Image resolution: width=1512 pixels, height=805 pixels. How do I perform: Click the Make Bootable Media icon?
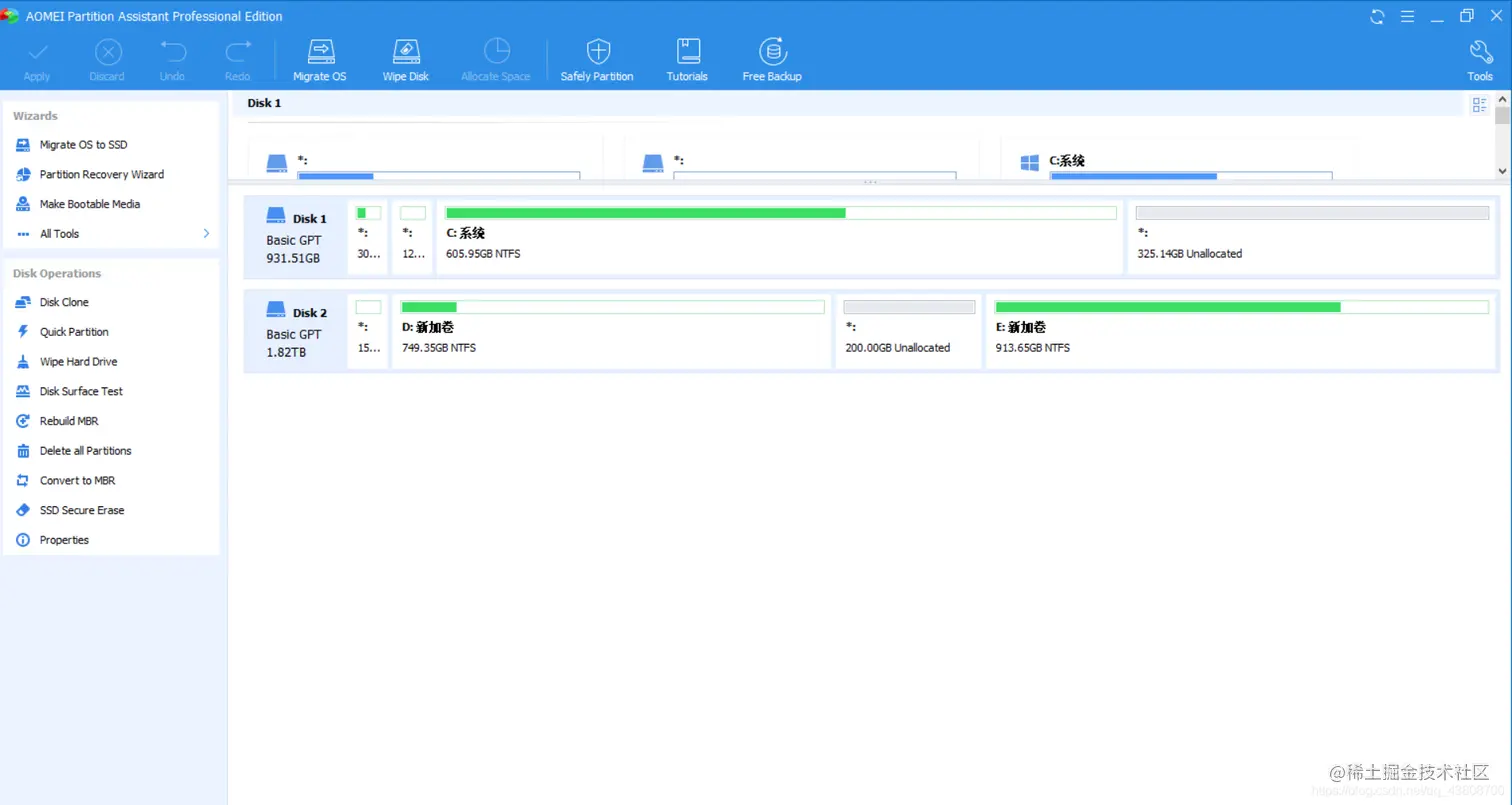pos(23,204)
